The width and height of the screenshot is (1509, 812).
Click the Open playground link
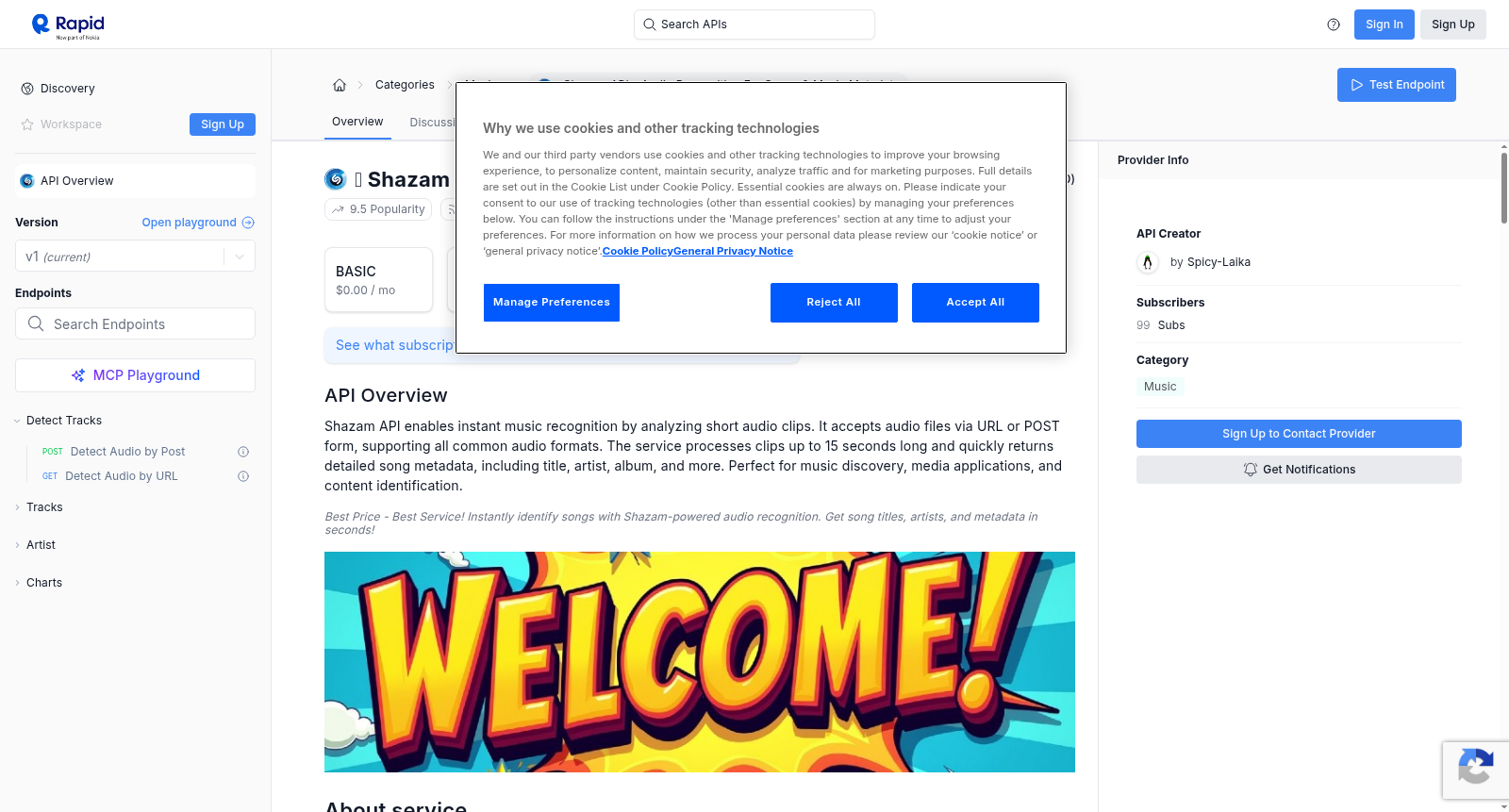tap(198, 223)
